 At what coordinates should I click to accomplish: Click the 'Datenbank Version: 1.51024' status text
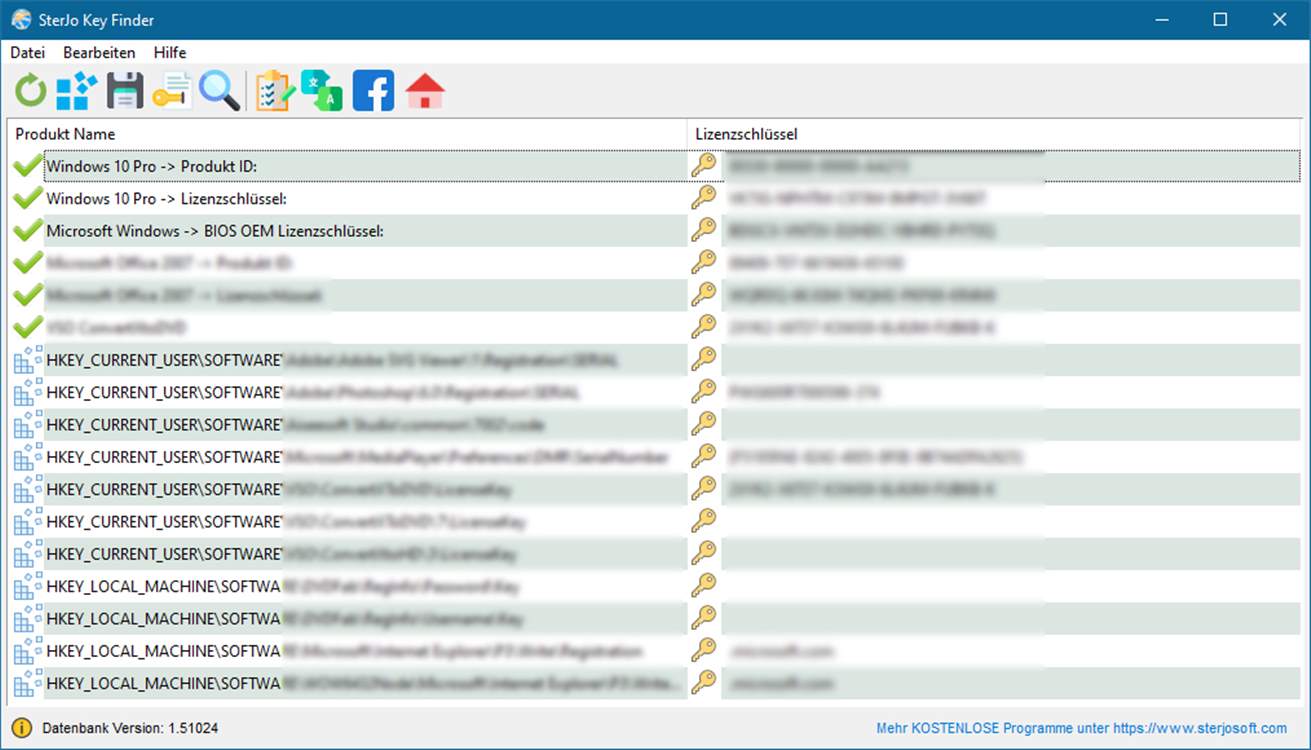(130, 728)
